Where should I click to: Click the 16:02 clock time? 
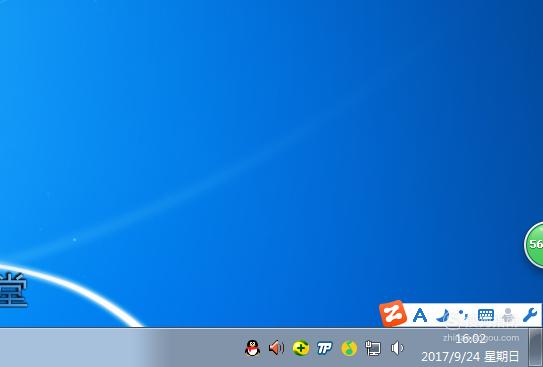point(470,339)
